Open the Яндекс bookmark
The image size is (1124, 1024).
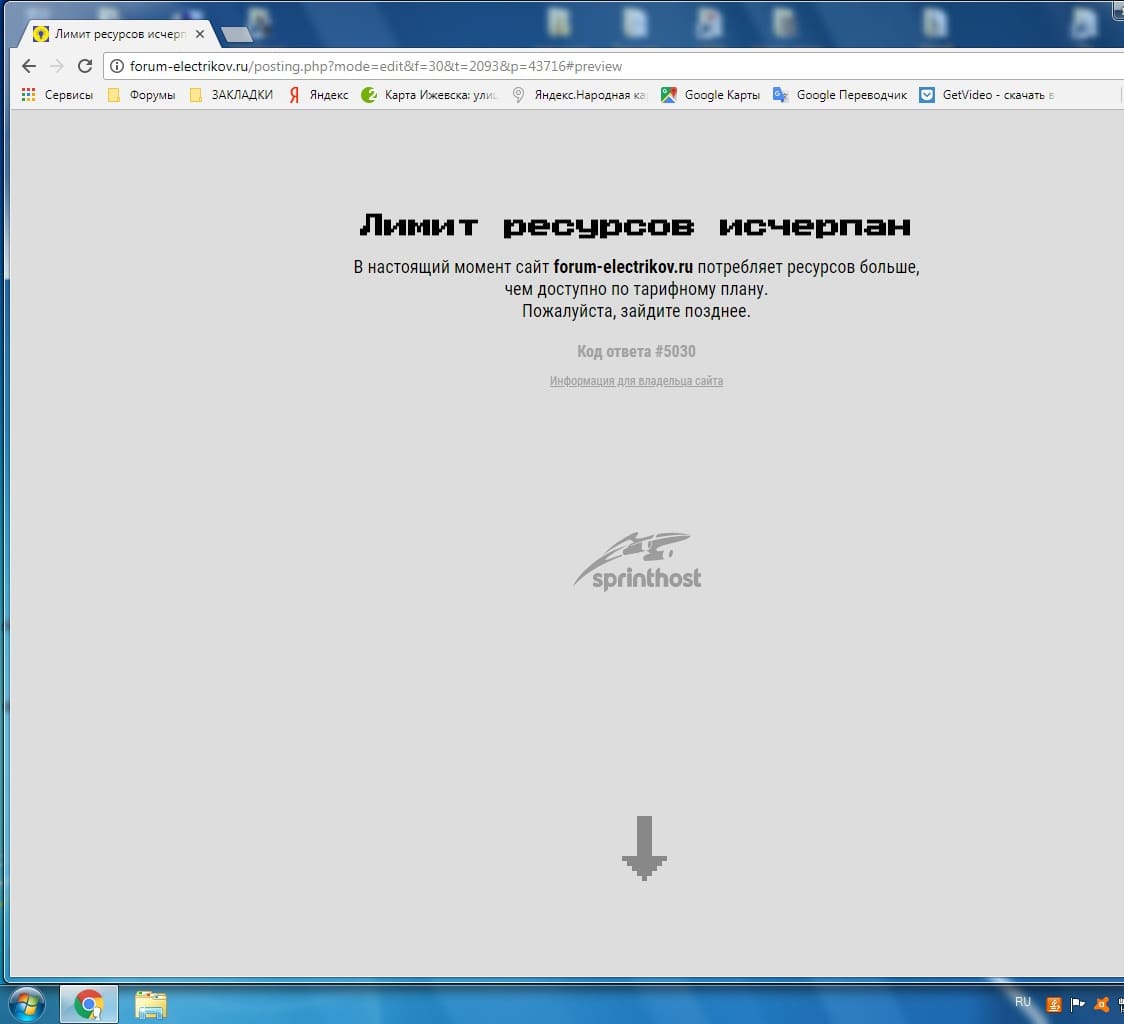pyautogui.click(x=318, y=95)
